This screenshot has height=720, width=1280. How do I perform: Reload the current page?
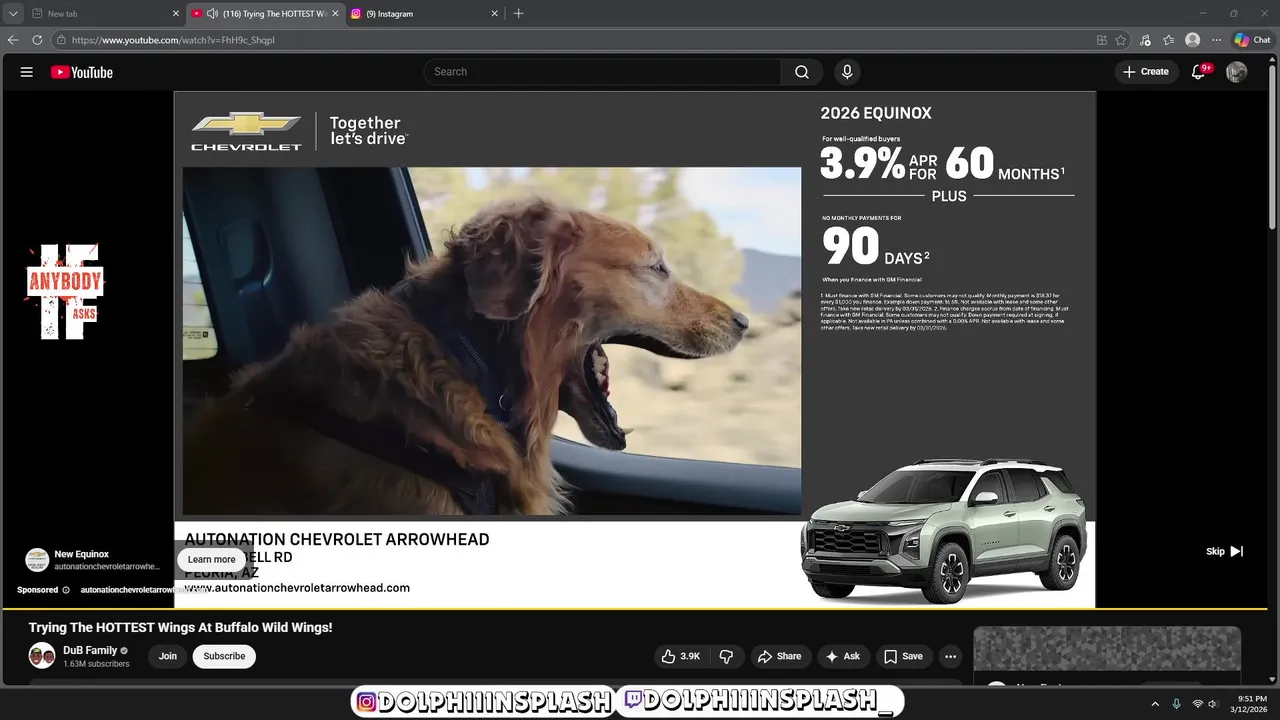pyautogui.click(x=37, y=40)
